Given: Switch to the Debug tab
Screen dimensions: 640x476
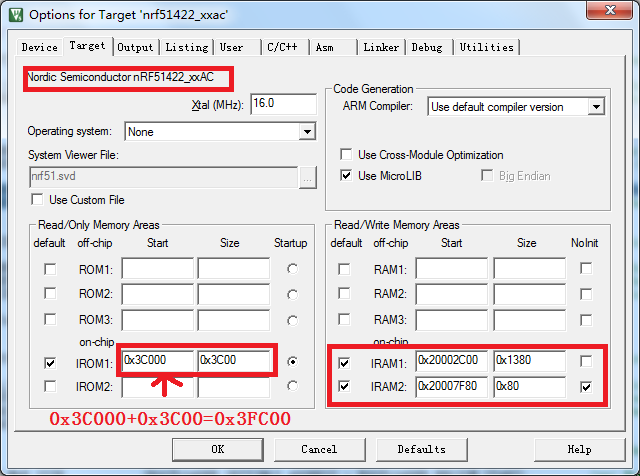Looking at the screenshot, I should 427,47.
